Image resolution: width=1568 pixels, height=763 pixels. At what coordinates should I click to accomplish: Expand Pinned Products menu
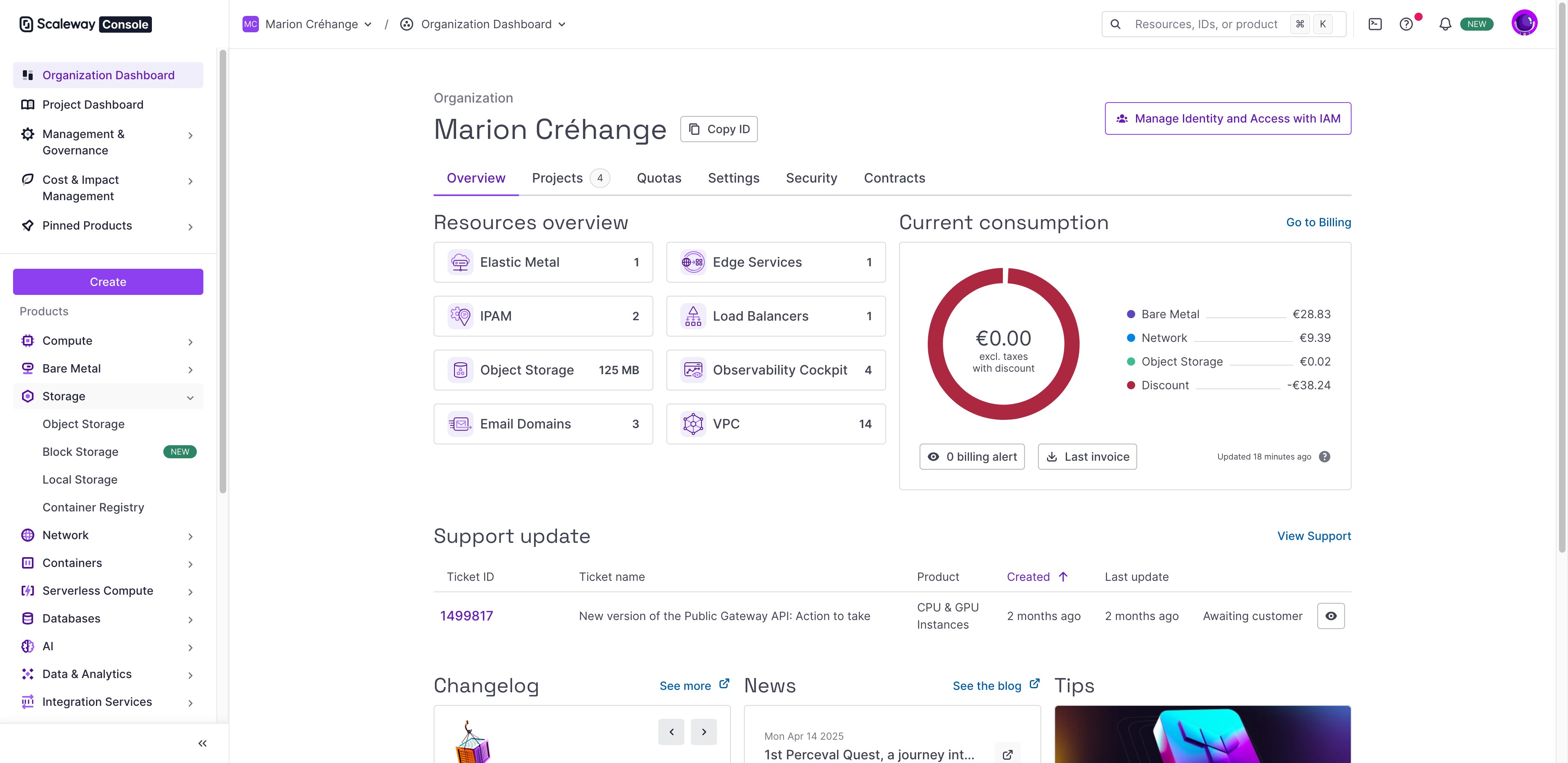191,227
